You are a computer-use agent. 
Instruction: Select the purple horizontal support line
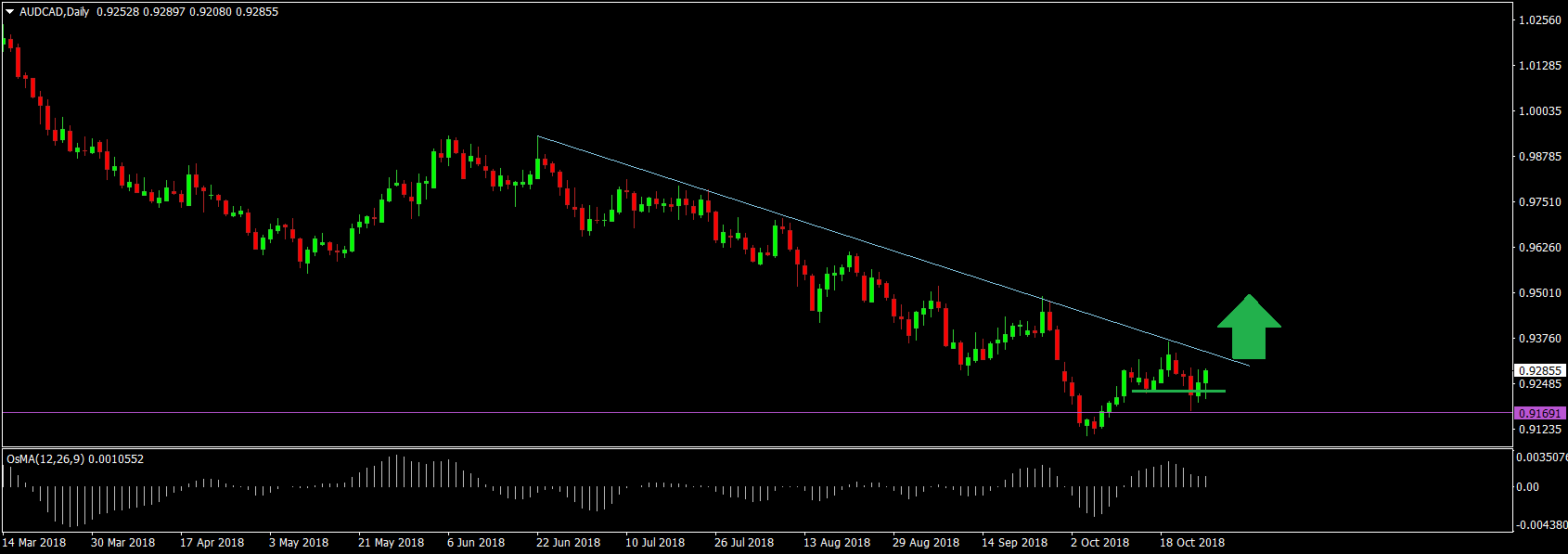756,412
